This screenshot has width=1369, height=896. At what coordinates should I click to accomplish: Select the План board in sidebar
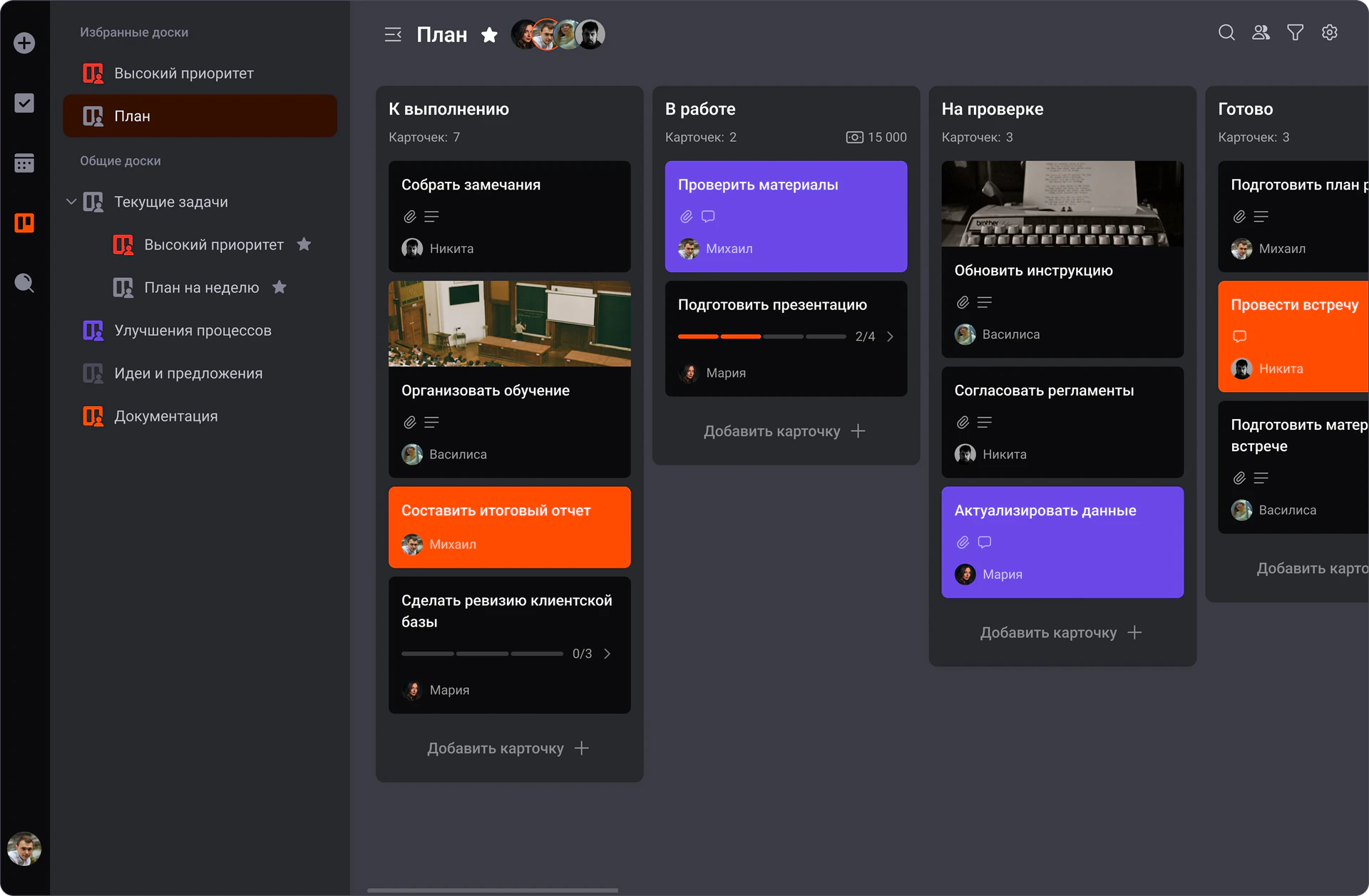(x=200, y=116)
